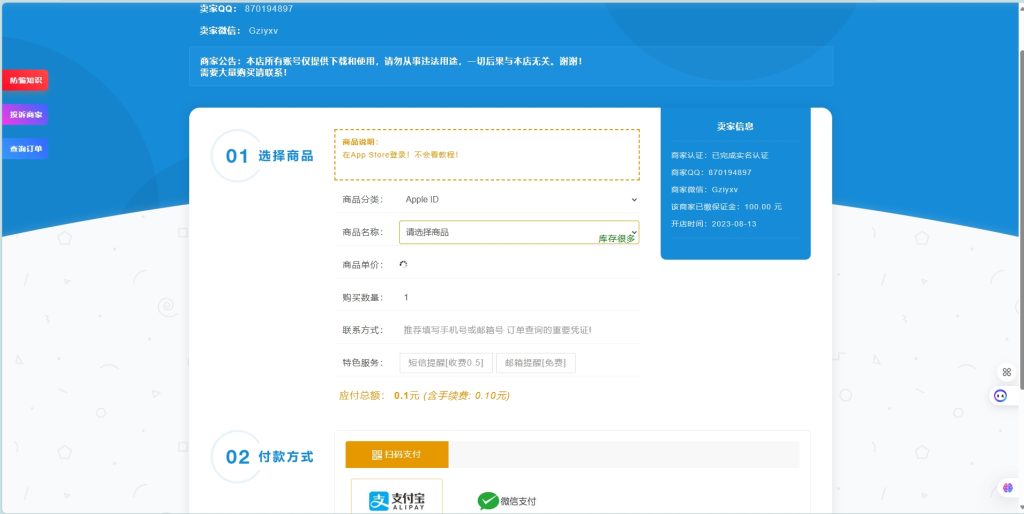Select the 扫码支付 payment tab
The image size is (1024, 514).
pos(397,455)
